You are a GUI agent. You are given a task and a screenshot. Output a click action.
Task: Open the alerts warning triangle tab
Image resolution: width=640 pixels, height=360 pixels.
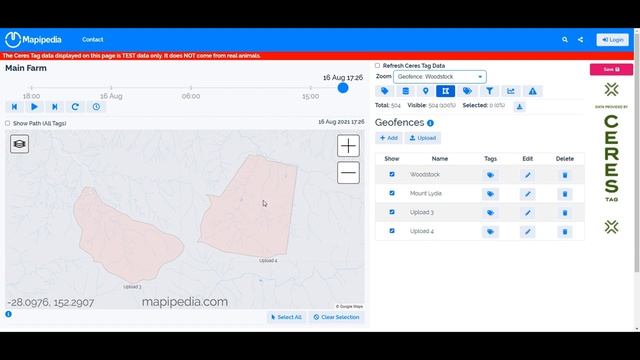point(533,91)
